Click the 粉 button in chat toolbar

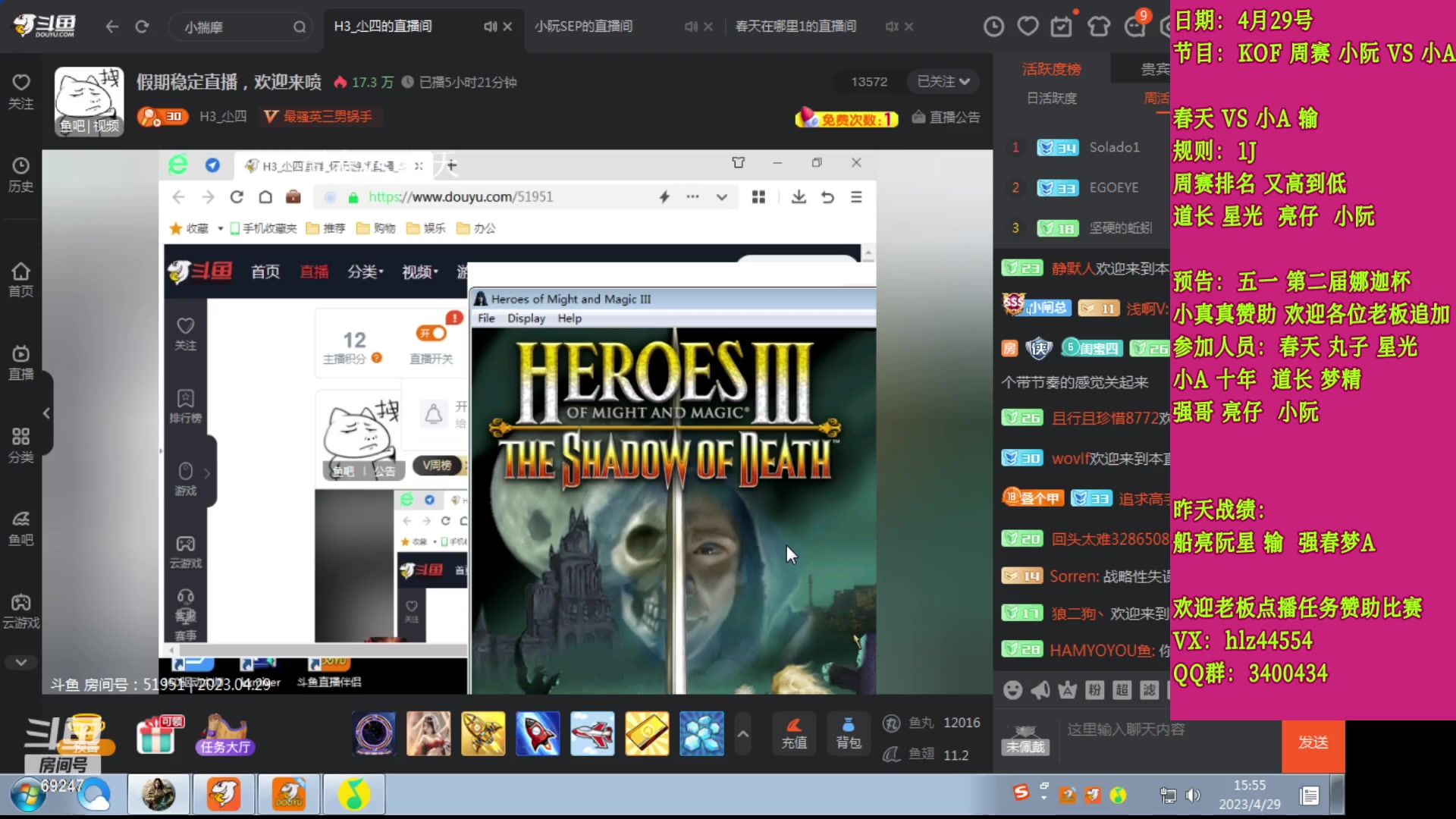pos(1094,689)
